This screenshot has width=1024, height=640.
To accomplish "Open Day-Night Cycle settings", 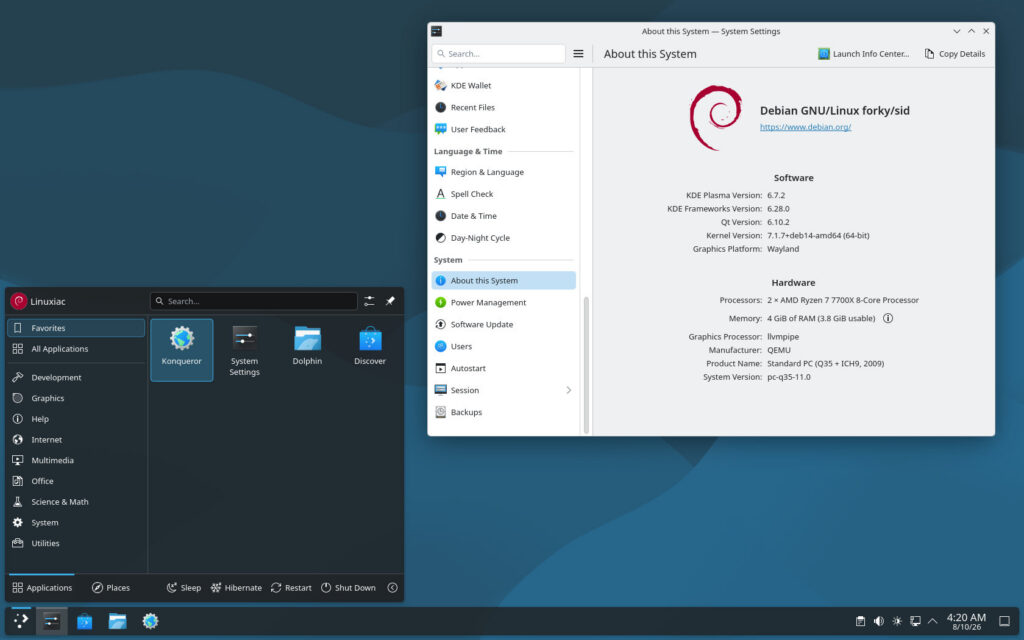I will tap(504, 238).
